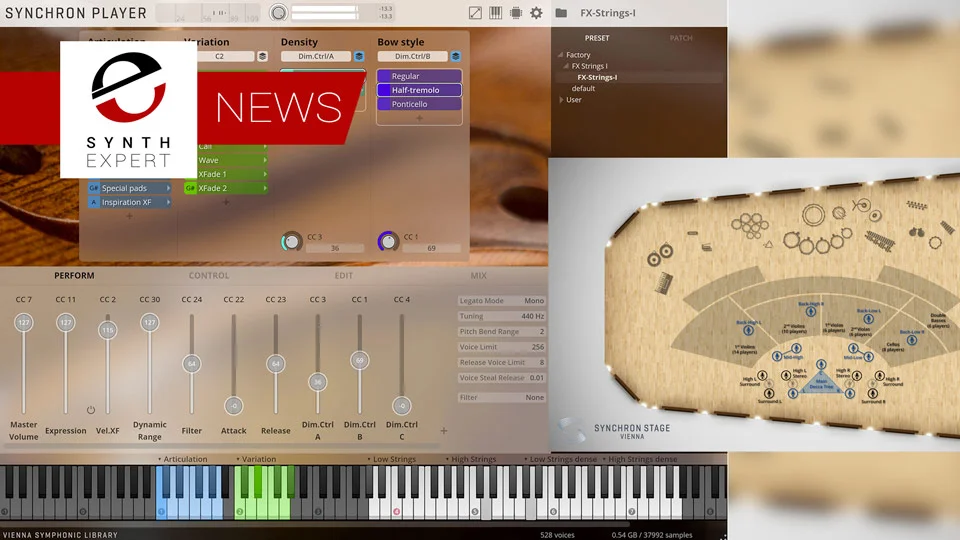Select the XFade 1 variation
Screen dimensions: 960x540
click(226, 174)
